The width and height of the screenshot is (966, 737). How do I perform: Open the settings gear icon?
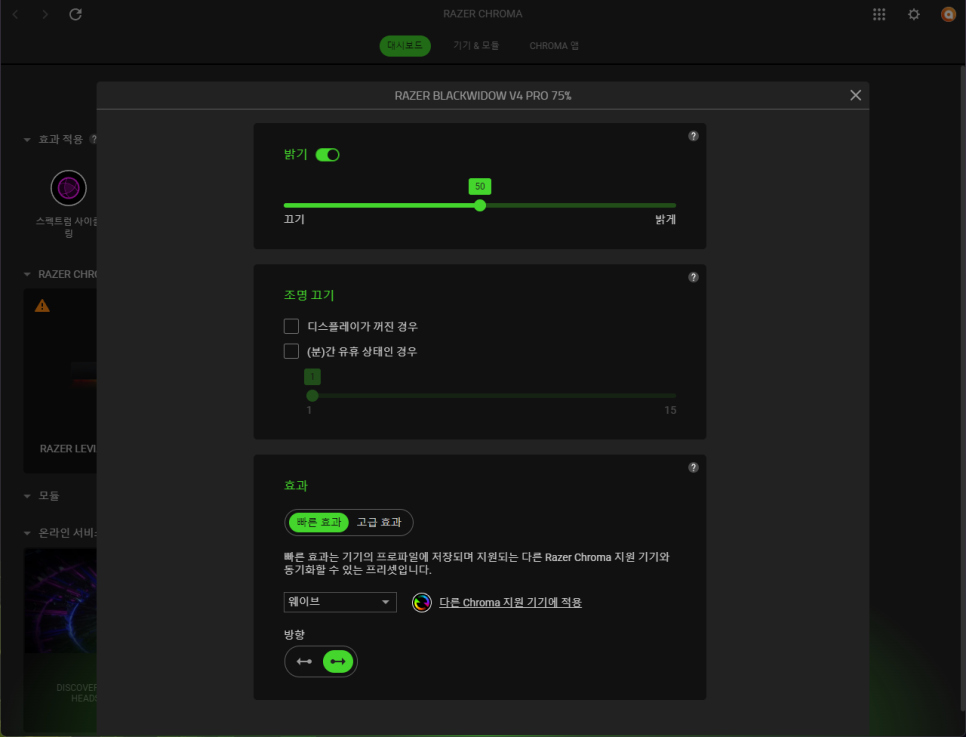point(914,14)
